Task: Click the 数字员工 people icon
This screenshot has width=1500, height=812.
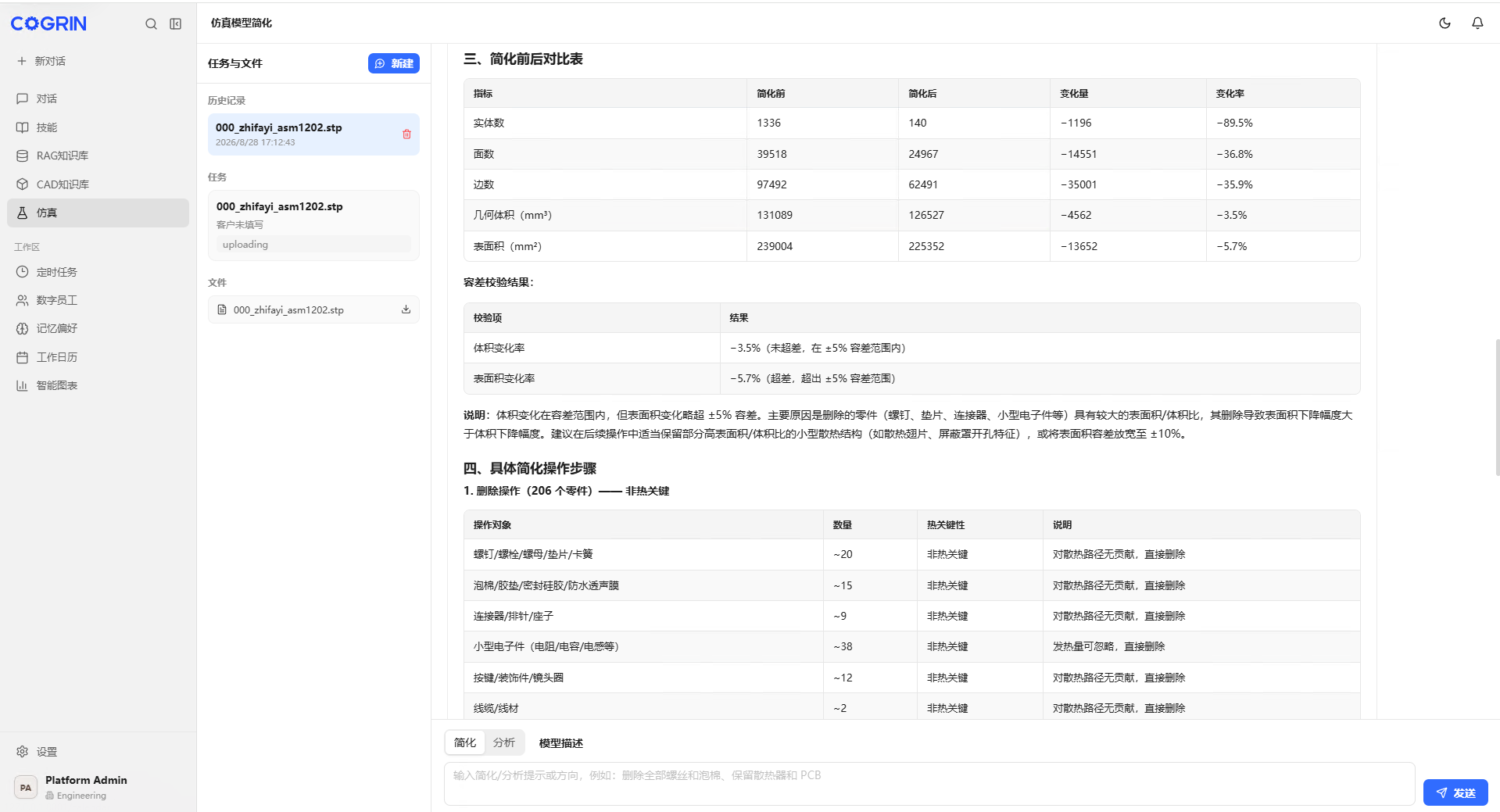Action: coord(23,300)
